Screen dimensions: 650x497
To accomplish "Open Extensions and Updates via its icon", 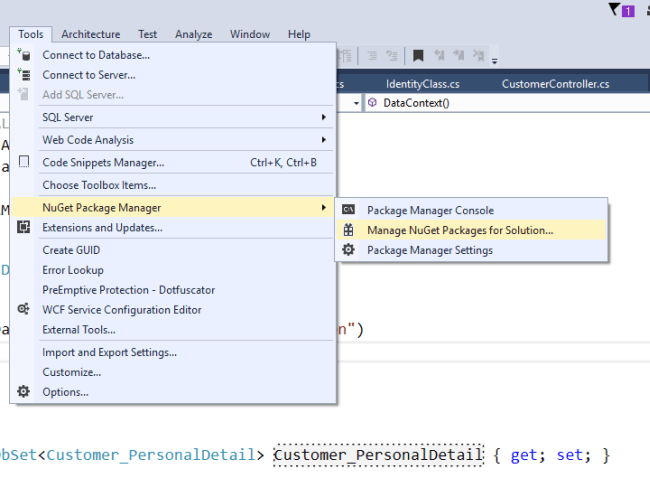I will [x=24, y=227].
